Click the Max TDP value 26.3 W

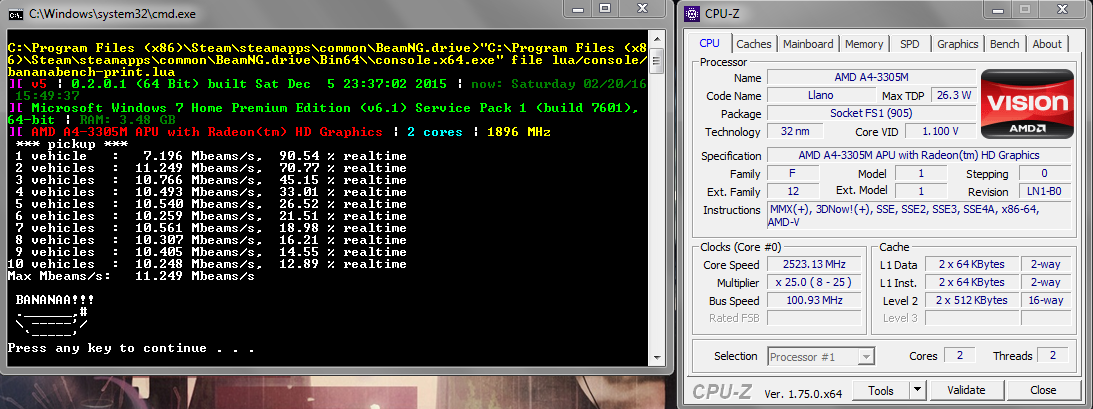(954, 95)
